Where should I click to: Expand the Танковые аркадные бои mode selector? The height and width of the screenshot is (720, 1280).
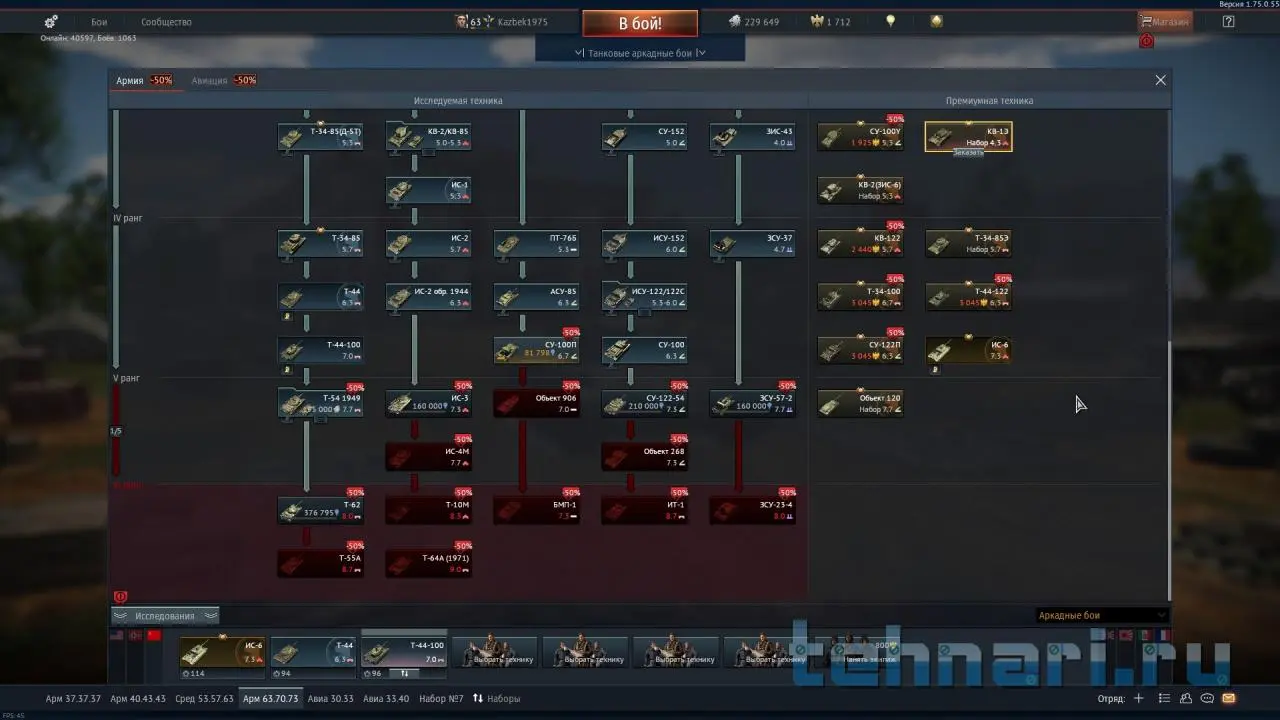click(x=640, y=53)
